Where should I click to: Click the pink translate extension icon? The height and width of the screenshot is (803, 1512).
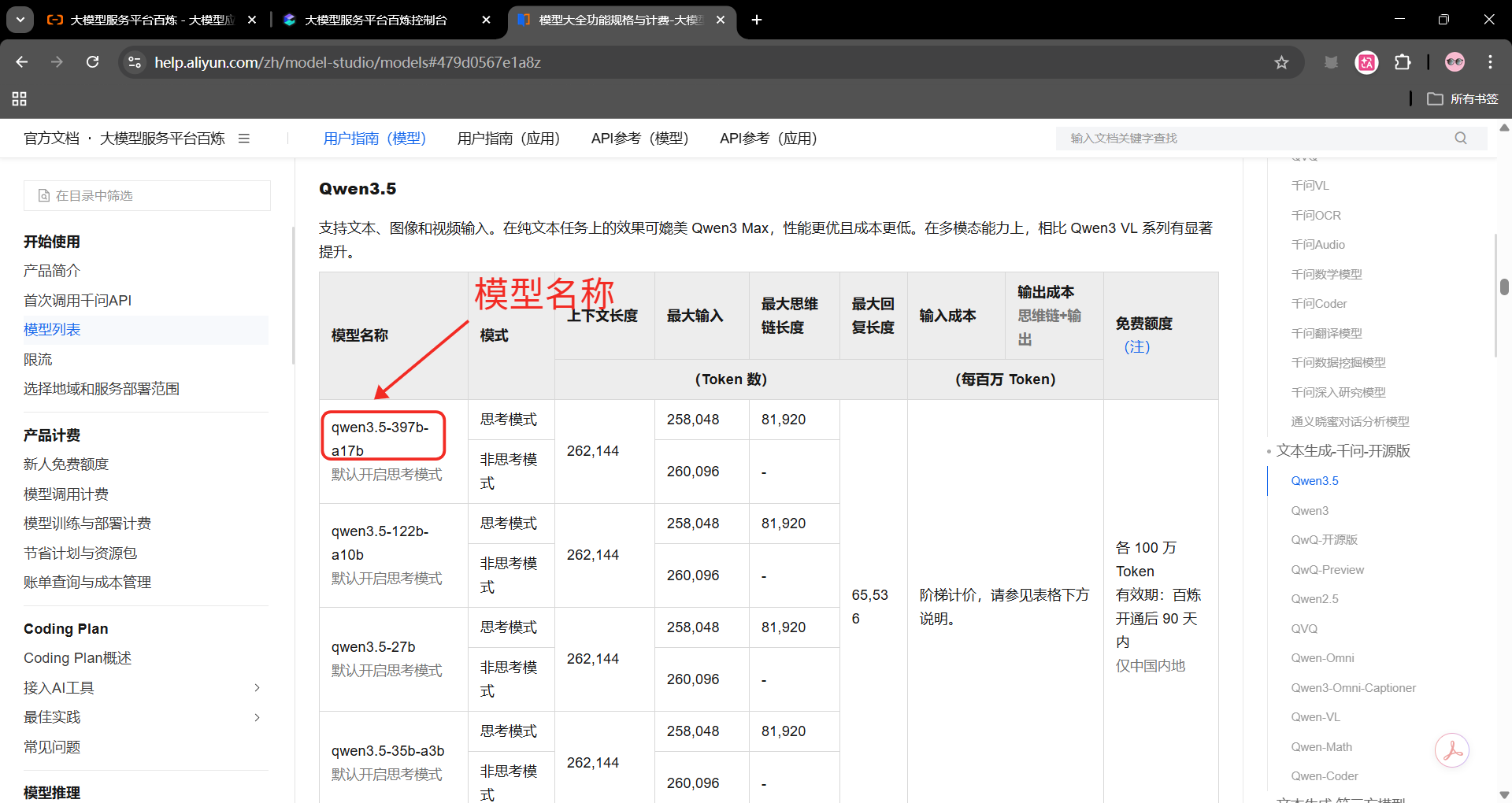pos(1366,62)
